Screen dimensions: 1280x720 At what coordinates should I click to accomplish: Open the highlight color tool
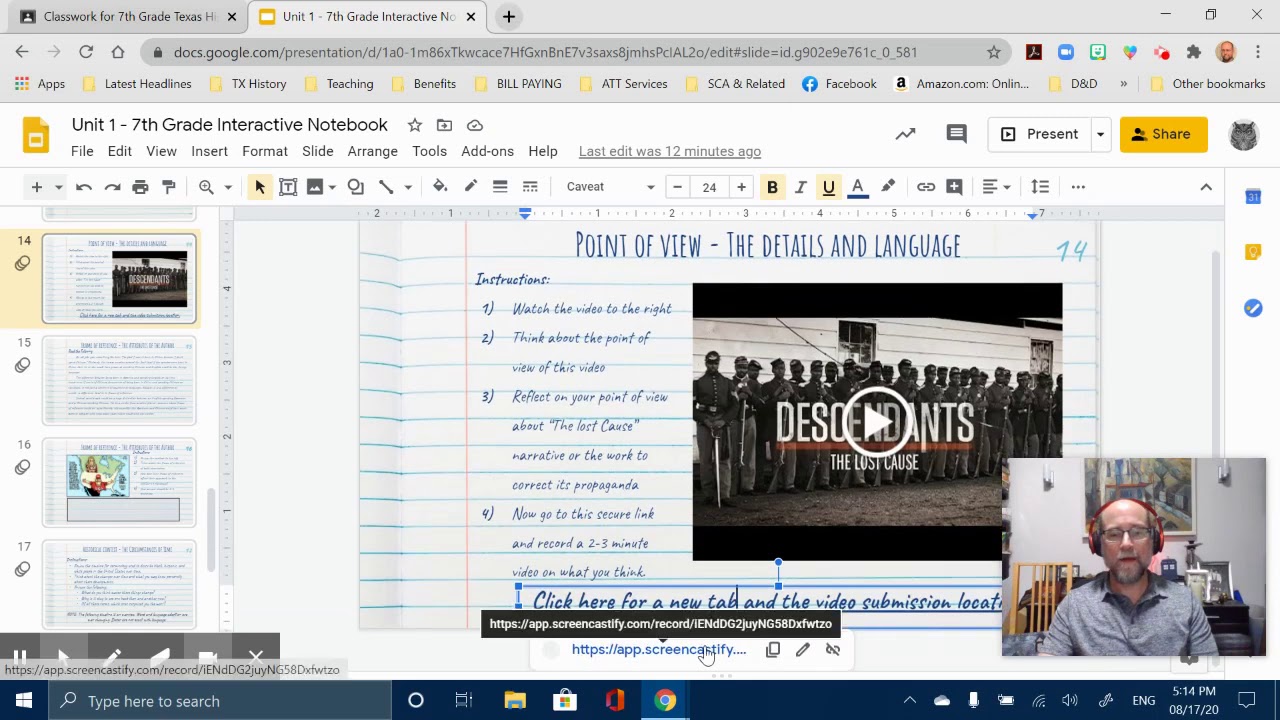[x=888, y=187]
